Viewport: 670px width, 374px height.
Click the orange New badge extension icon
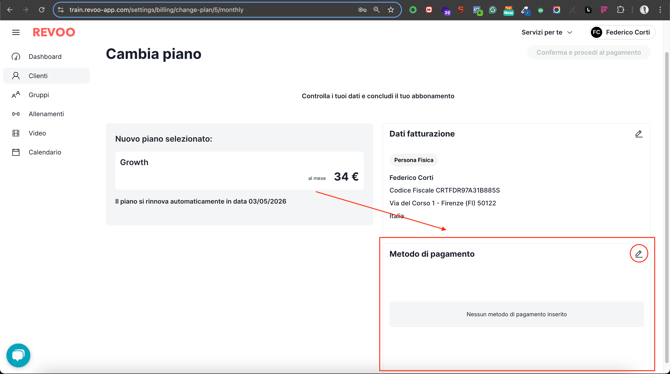tap(508, 11)
